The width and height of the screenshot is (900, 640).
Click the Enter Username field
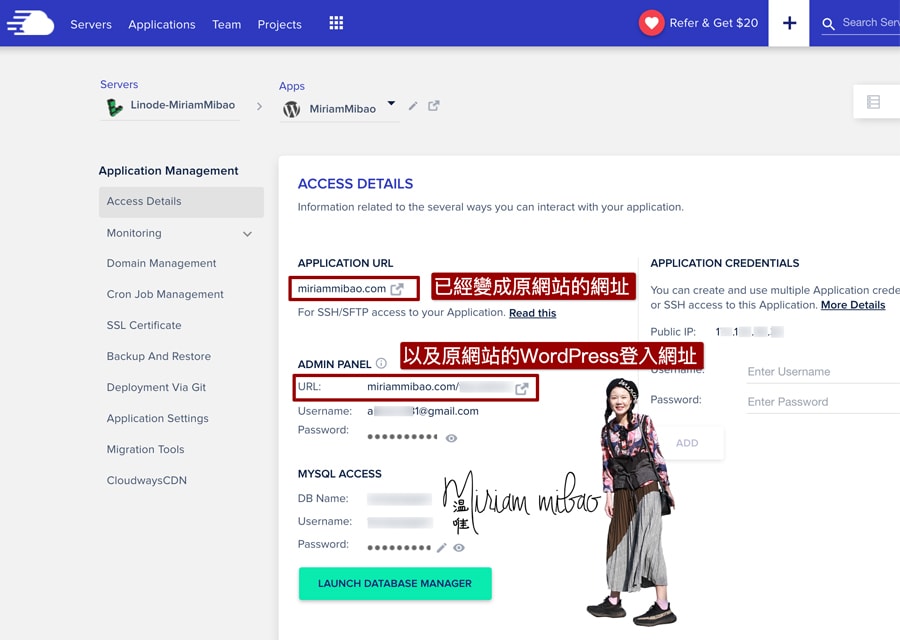click(x=823, y=371)
